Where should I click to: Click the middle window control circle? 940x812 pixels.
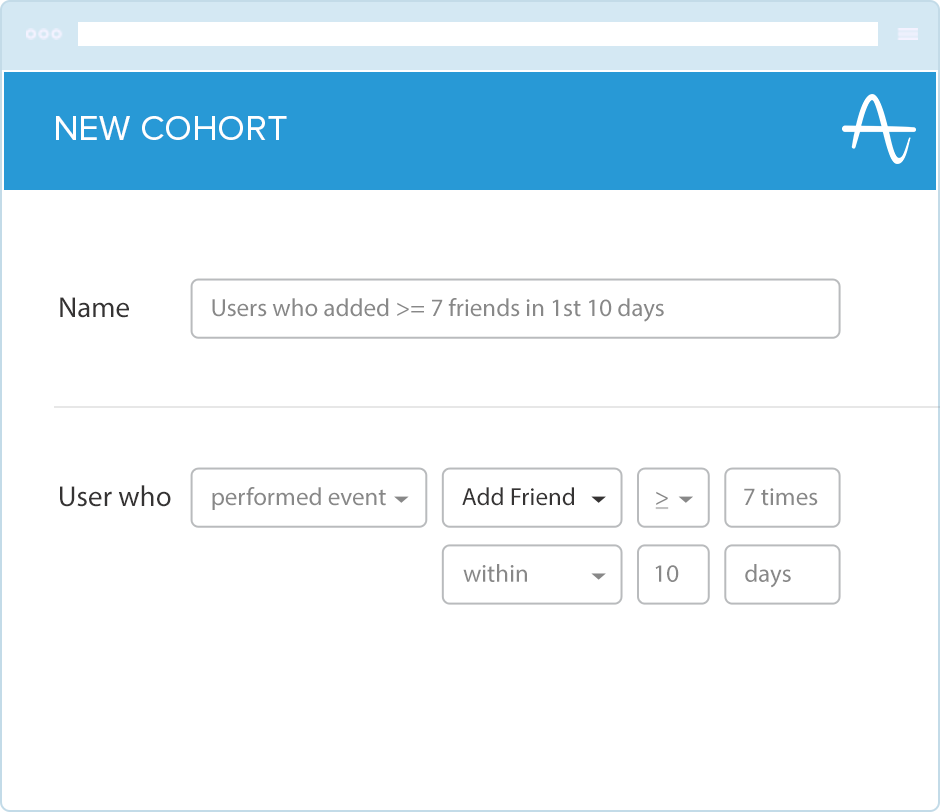(44, 34)
